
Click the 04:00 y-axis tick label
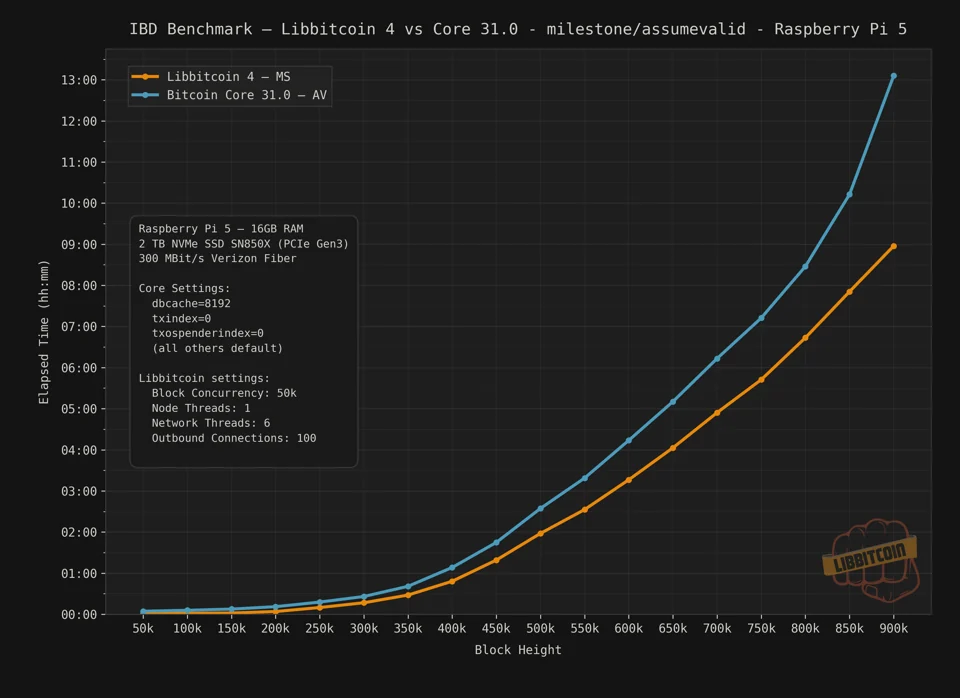point(79,450)
